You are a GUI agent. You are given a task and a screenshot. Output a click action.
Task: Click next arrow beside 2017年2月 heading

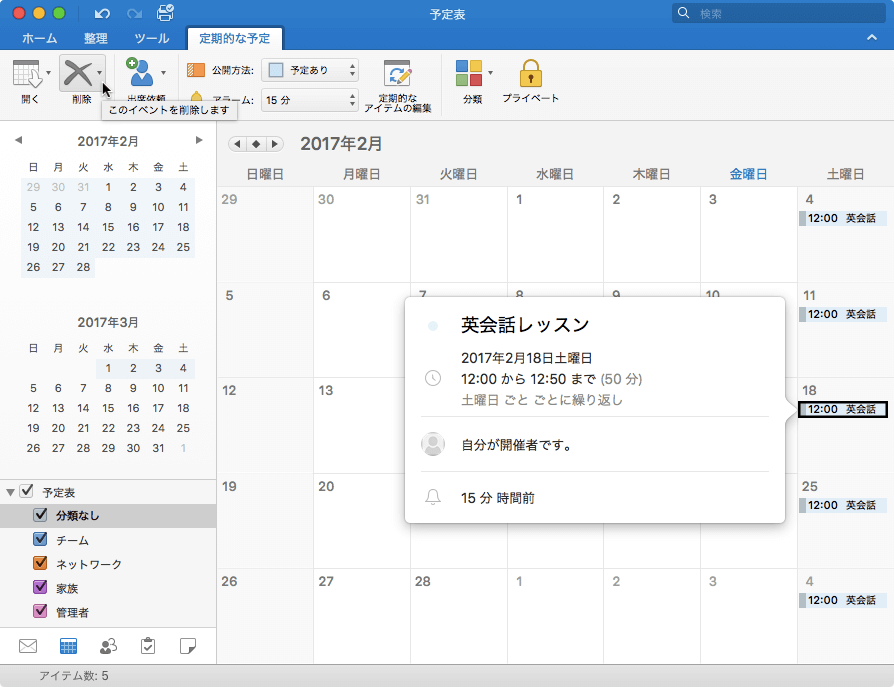(275, 144)
